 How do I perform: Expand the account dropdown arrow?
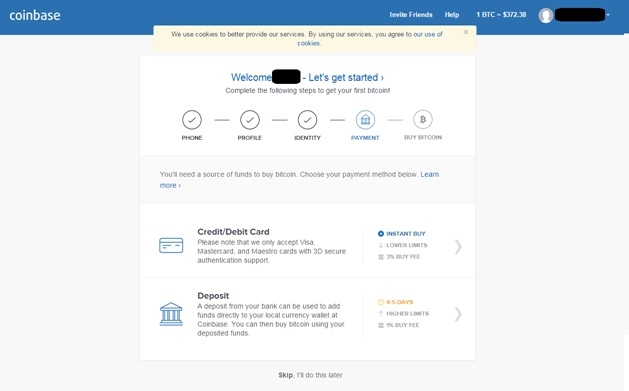(x=608, y=15)
